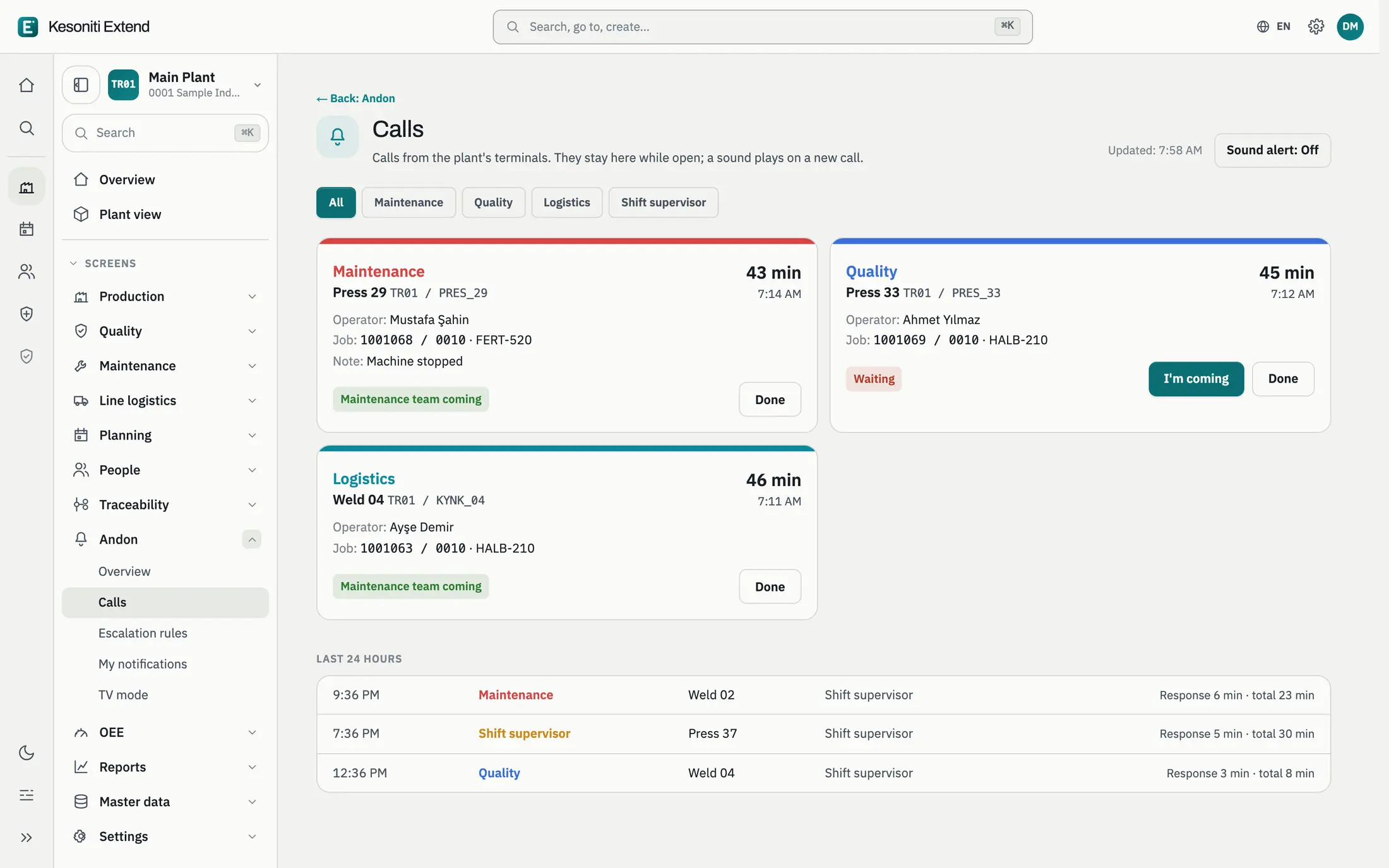Mark Press 29 Maintenance call Done
Image resolution: width=1389 pixels, height=868 pixels.
770,400
